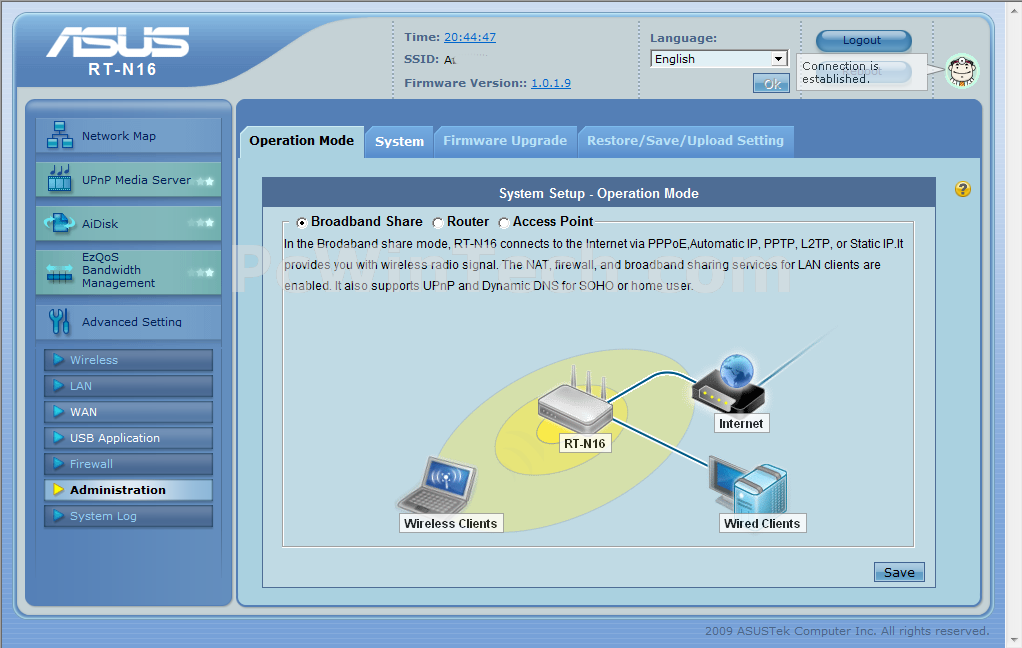Click the arrow icon beside System Log
This screenshot has height=648, width=1022.
pyautogui.click(x=59, y=516)
